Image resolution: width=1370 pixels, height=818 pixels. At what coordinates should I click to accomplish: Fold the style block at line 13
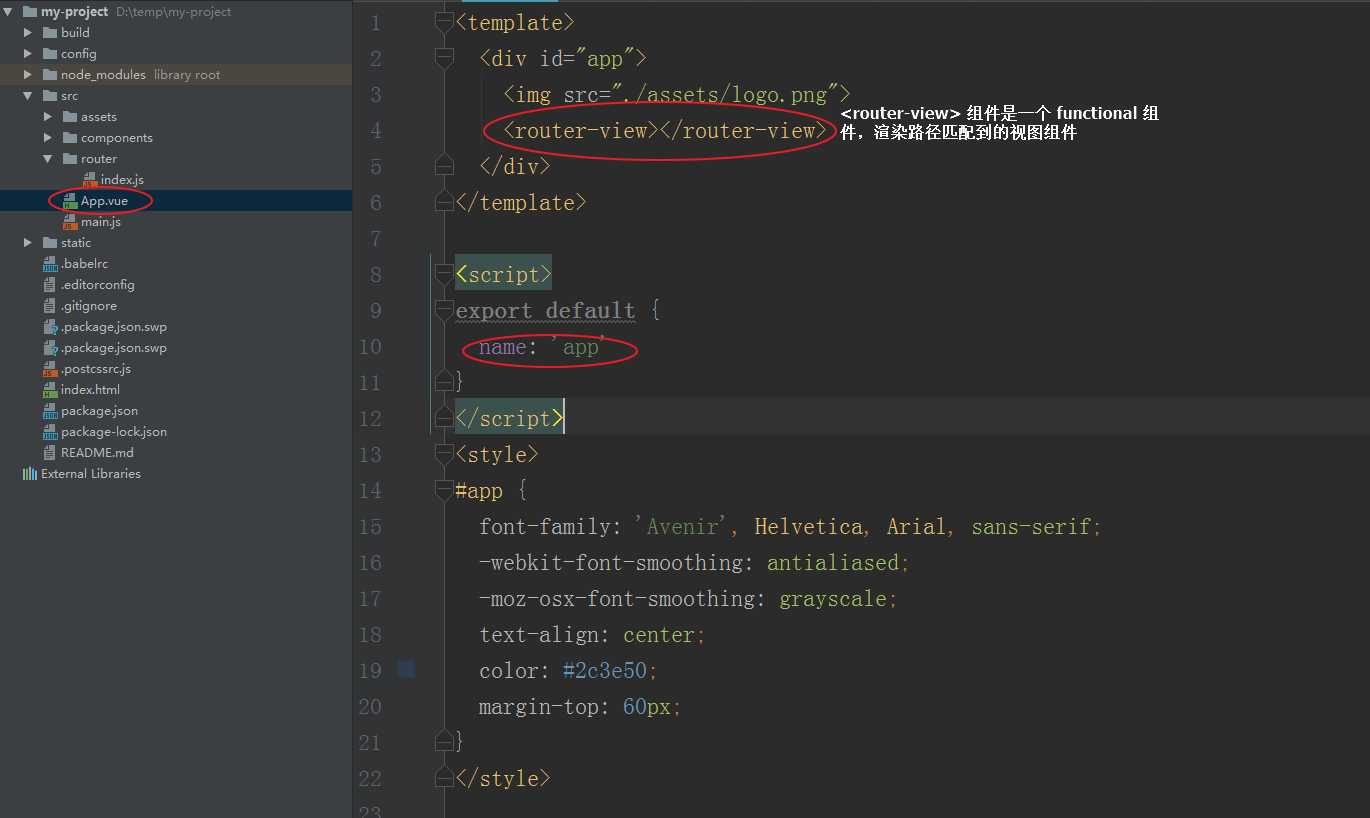(444, 454)
